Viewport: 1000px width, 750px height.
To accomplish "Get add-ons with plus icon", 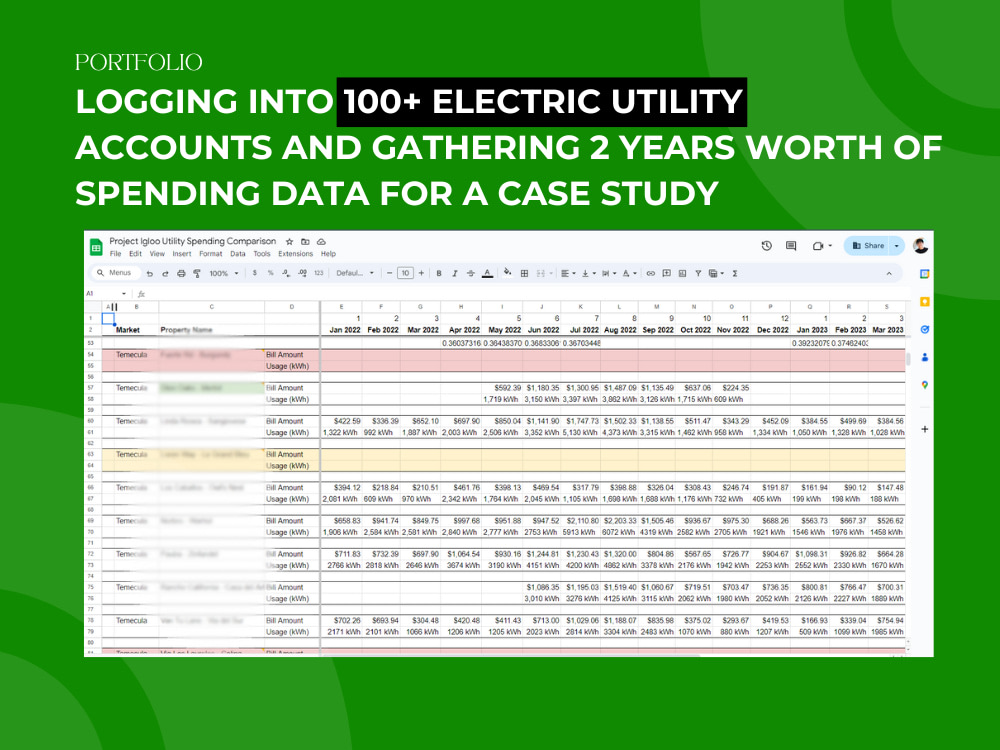I will 925,429.
